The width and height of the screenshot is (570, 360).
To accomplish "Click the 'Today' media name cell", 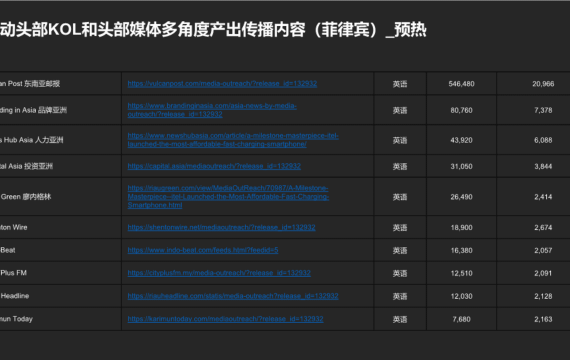I will click(x=60, y=319).
